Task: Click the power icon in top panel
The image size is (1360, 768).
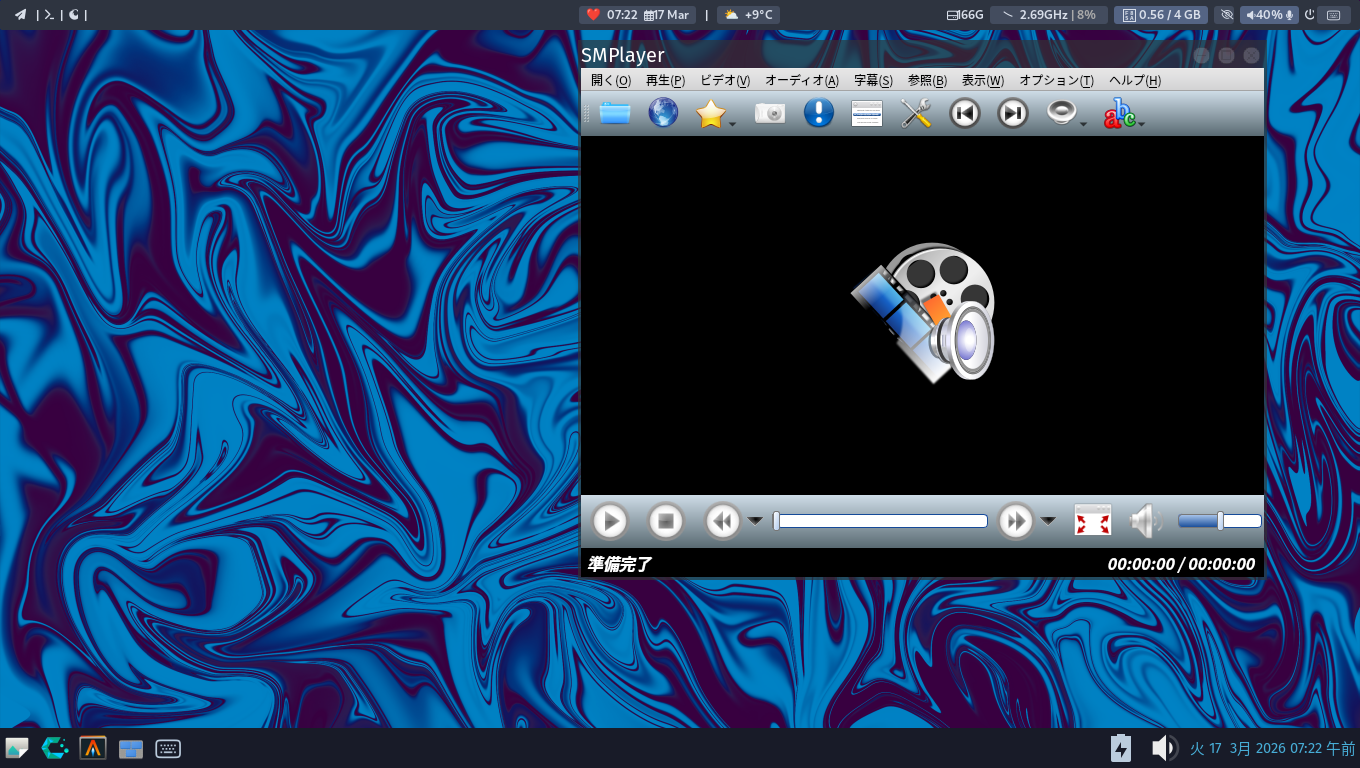Action: pyautogui.click(x=1309, y=15)
